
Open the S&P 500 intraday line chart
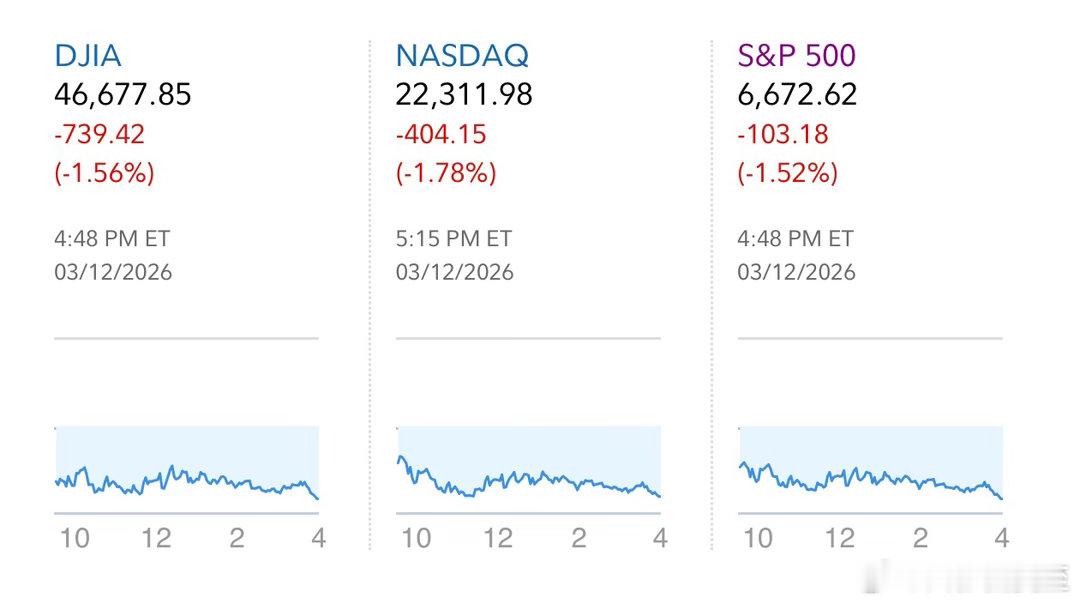click(870, 470)
